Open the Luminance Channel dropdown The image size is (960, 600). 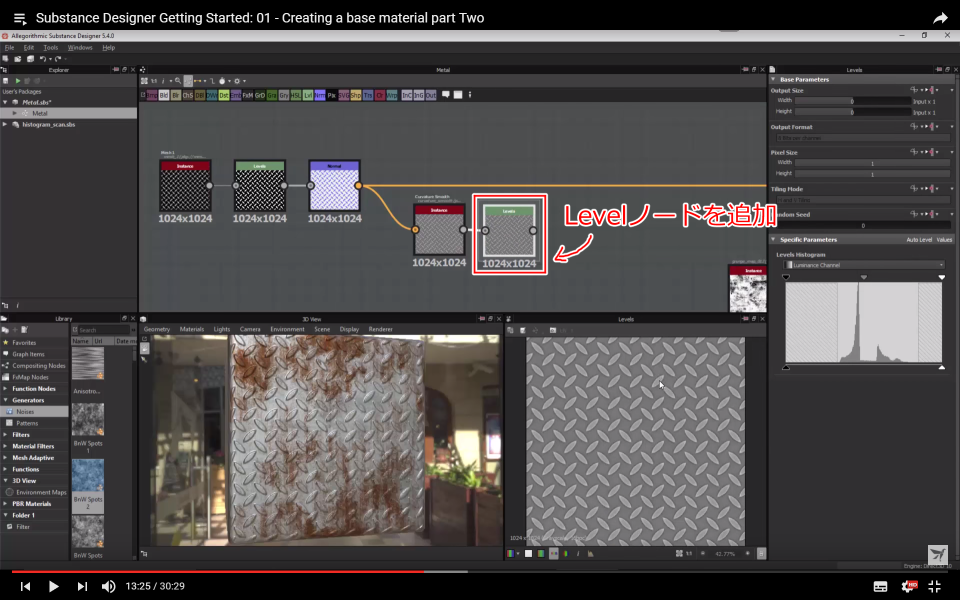coord(864,265)
